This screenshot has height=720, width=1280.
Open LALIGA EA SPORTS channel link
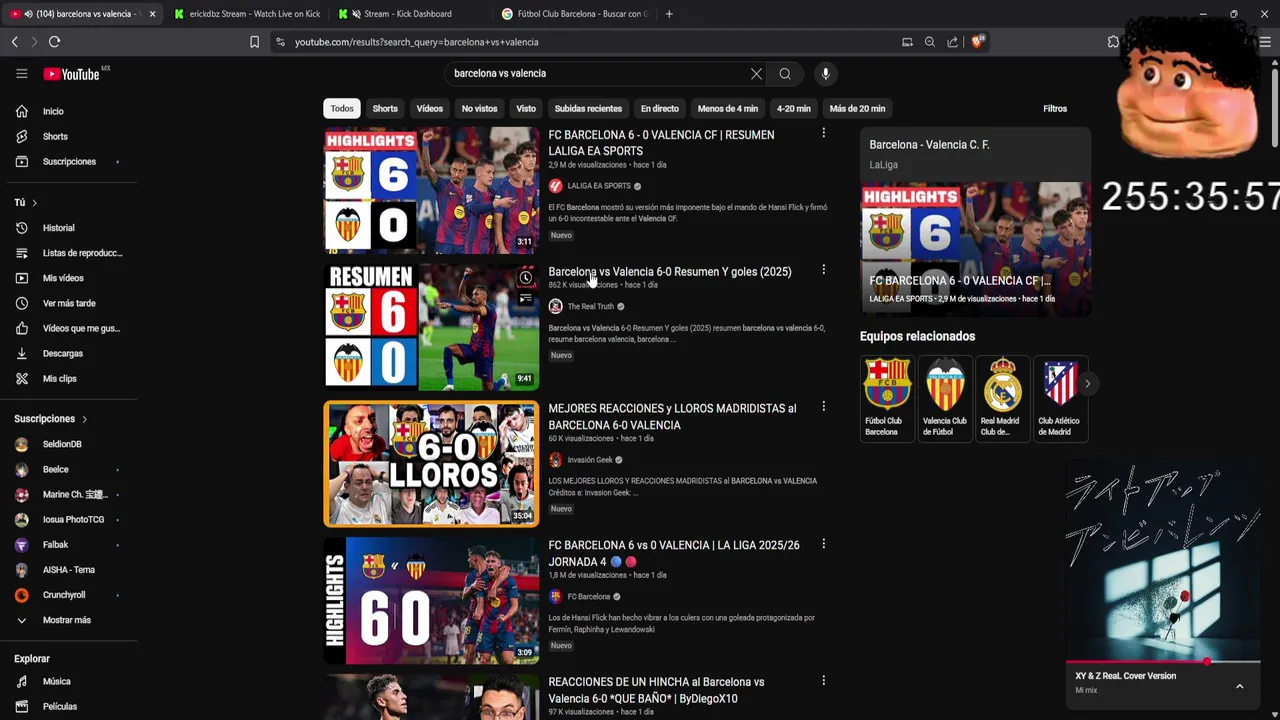pos(599,186)
